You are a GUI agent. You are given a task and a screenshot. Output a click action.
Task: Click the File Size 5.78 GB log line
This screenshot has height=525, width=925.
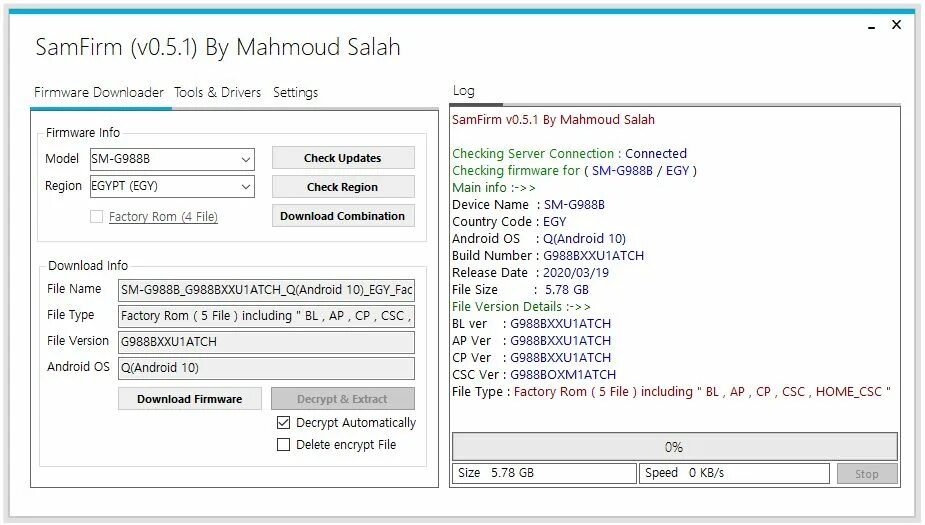pos(520,290)
